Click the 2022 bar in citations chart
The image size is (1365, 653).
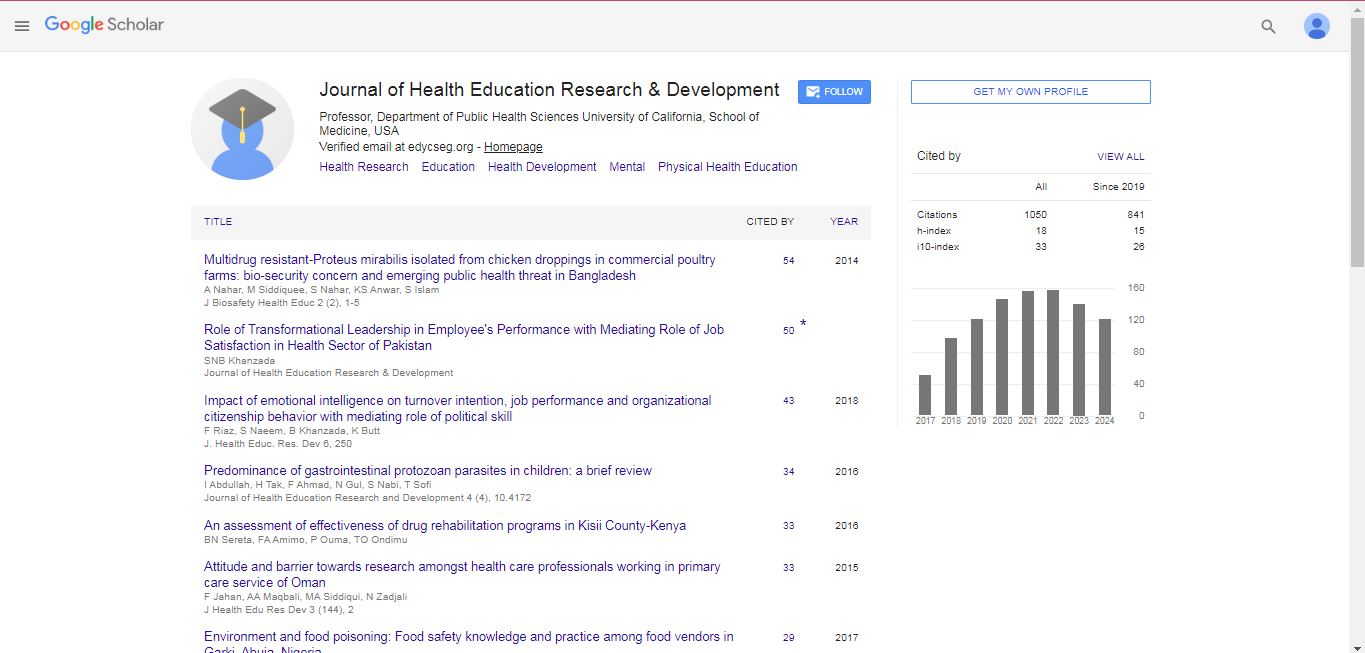[x=1052, y=352]
